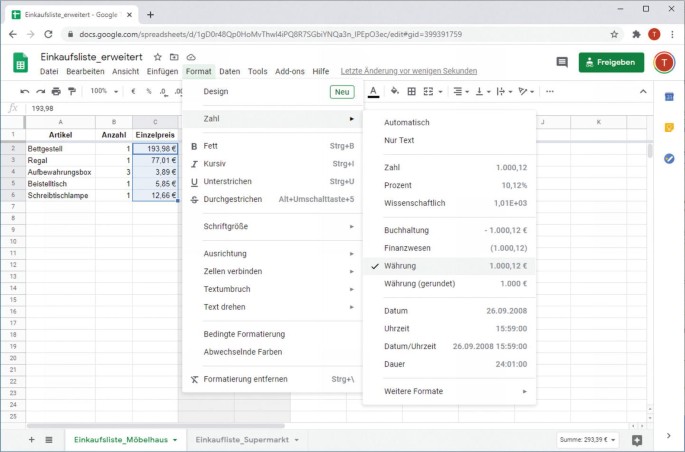Open merge cells dropdown arrow
This screenshot has height=452, width=685.
[x=440, y=92]
